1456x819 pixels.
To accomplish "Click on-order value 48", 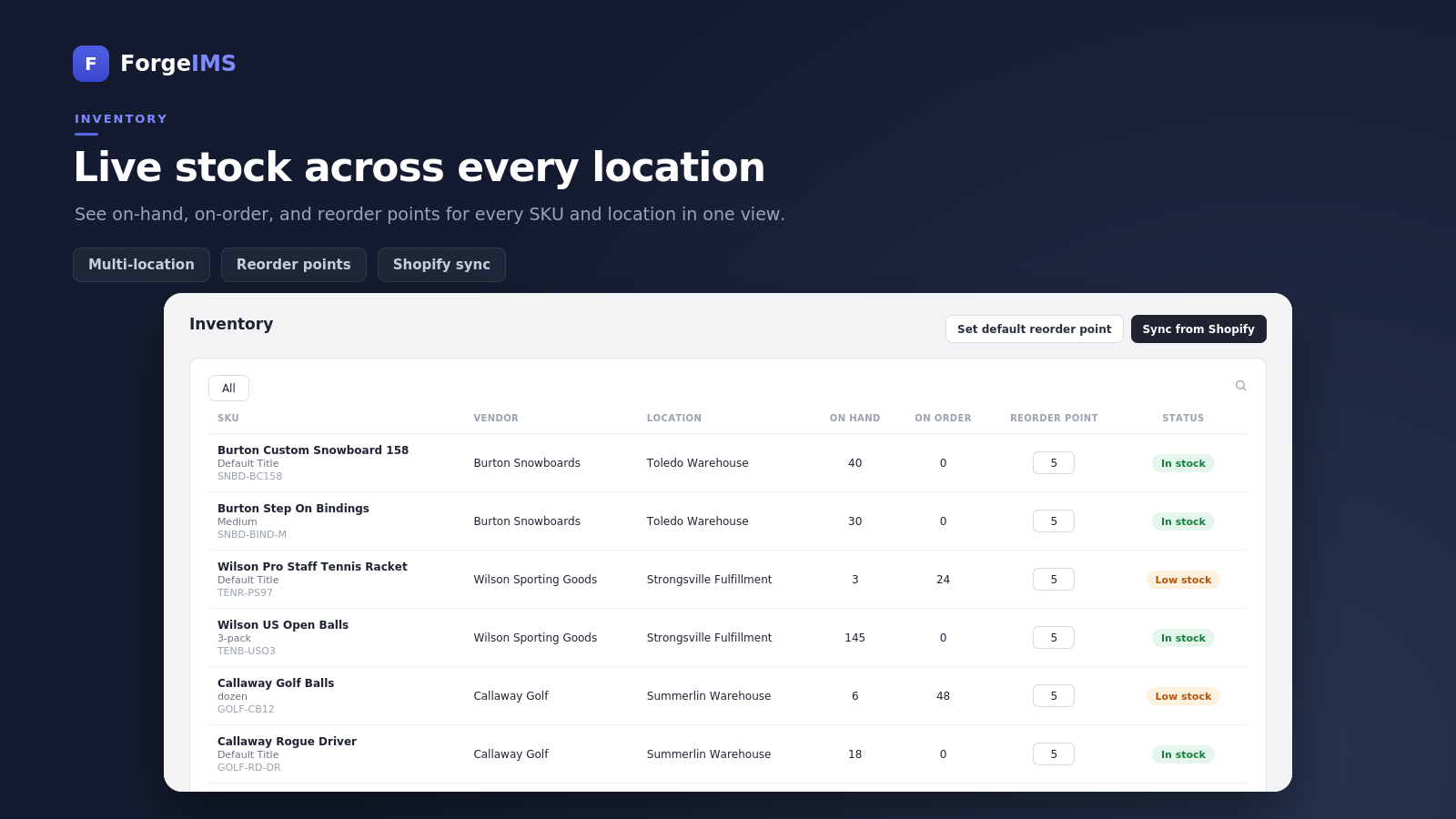I will coord(943,696).
